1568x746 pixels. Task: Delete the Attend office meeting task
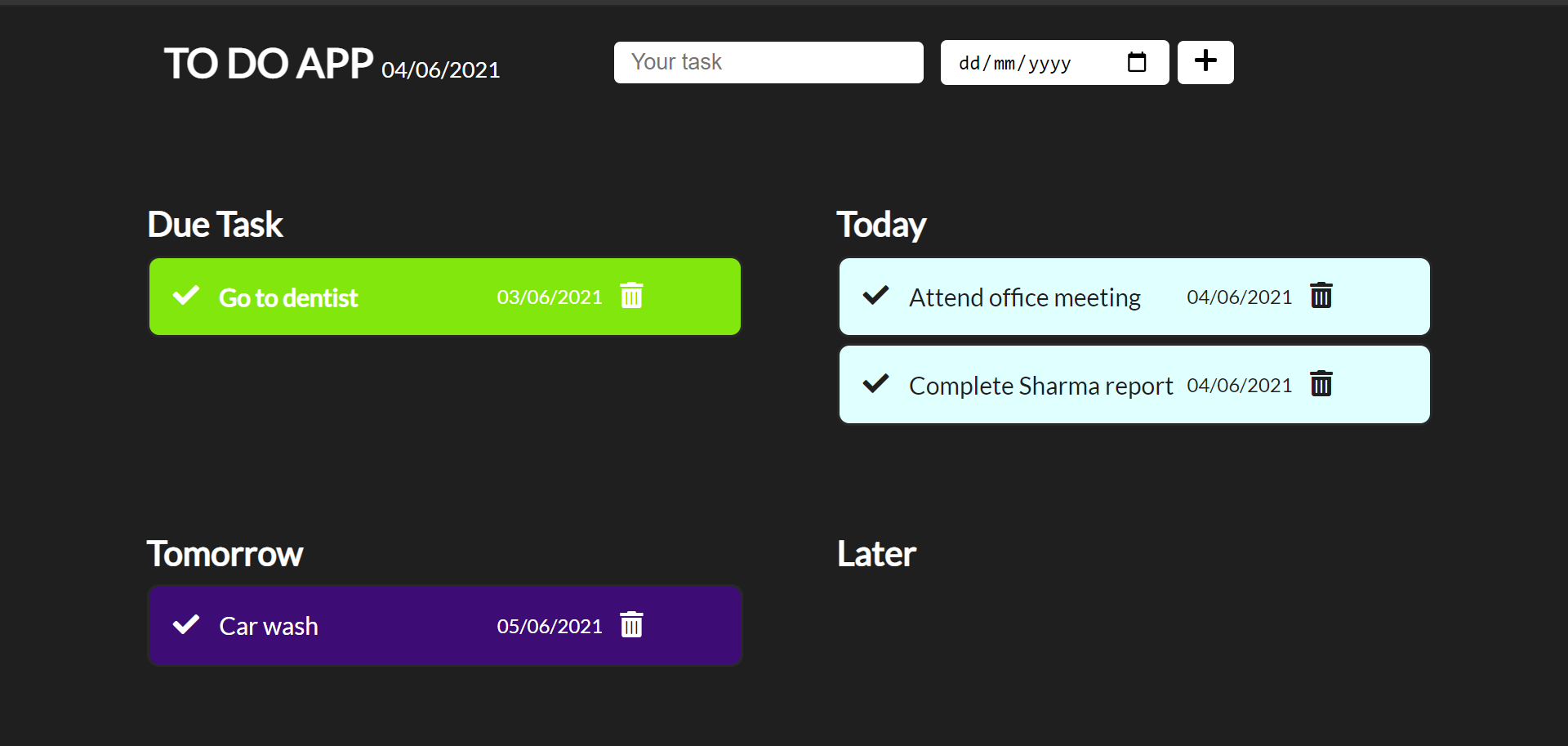coord(1321,295)
